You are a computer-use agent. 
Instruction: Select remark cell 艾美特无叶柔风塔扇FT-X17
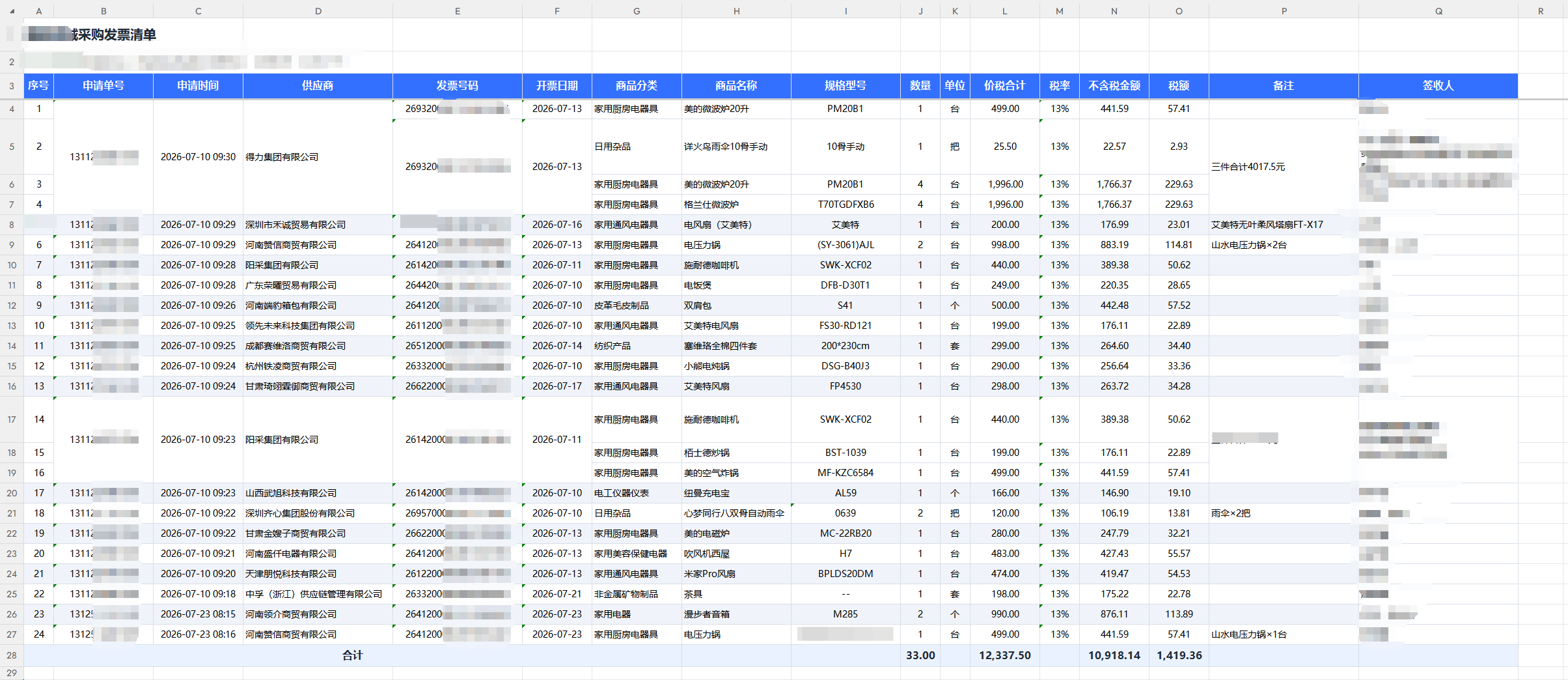click(1284, 225)
